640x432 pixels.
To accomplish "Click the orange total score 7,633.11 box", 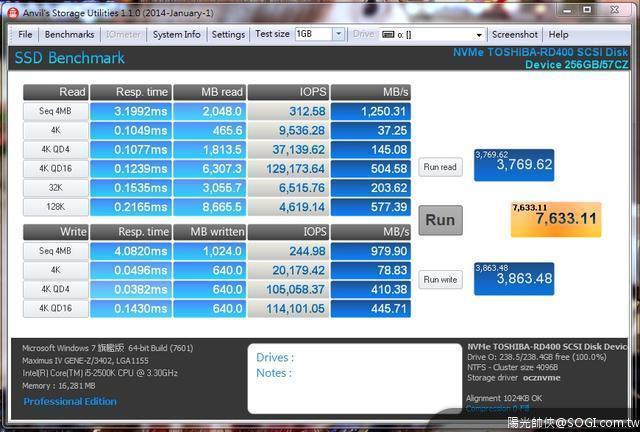I will 554,219.
